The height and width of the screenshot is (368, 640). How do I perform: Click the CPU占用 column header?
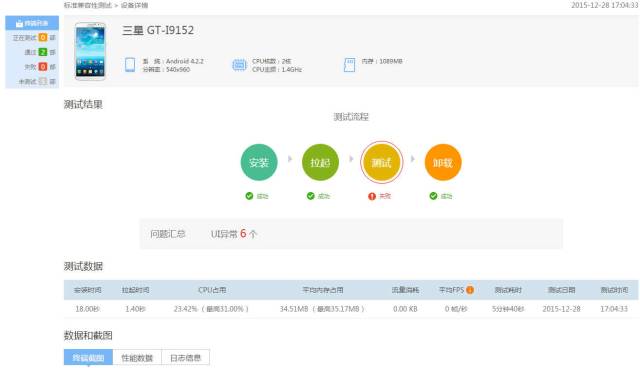click(x=212, y=290)
